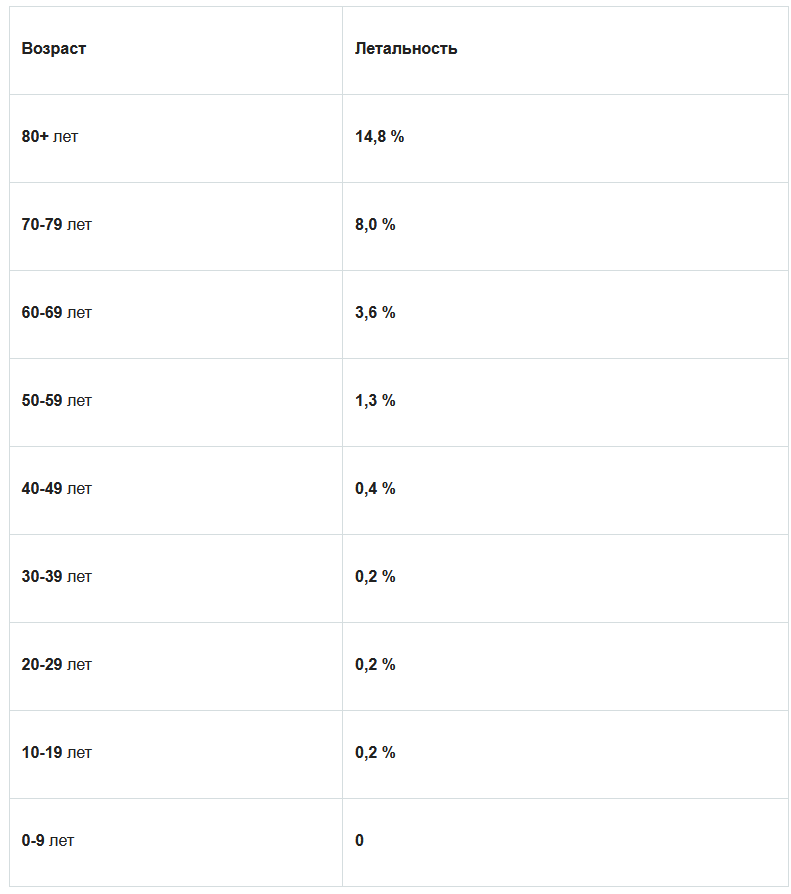Select the 20-29 лет age cell
This screenshot has height=894, width=791.
point(57,665)
